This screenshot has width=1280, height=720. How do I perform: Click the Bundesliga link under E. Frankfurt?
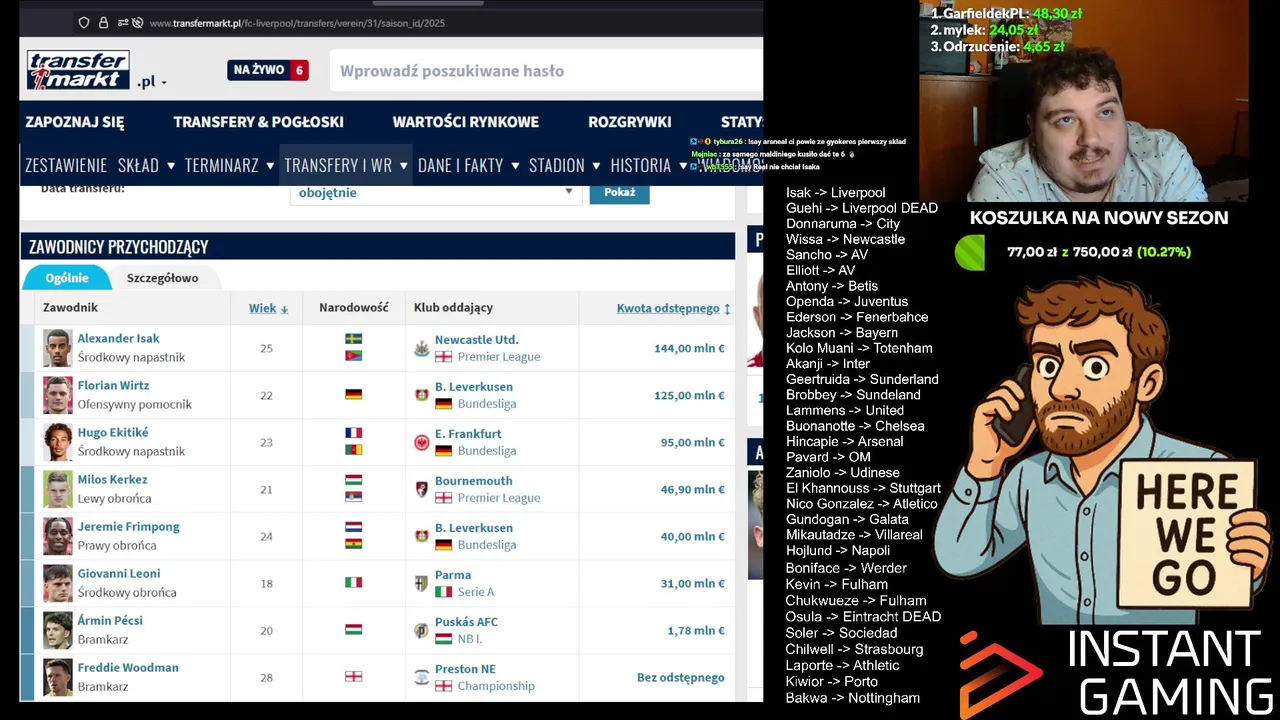coord(487,451)
